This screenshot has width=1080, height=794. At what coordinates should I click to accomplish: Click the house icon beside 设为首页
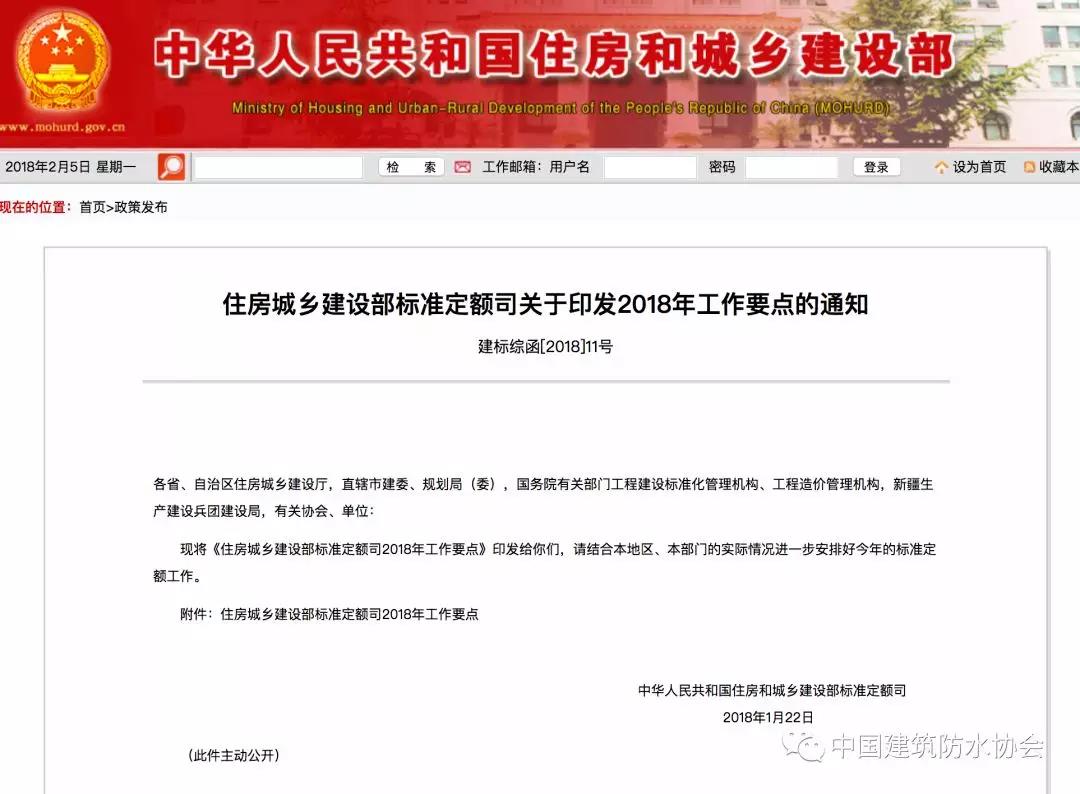click(x=941, y=168)
